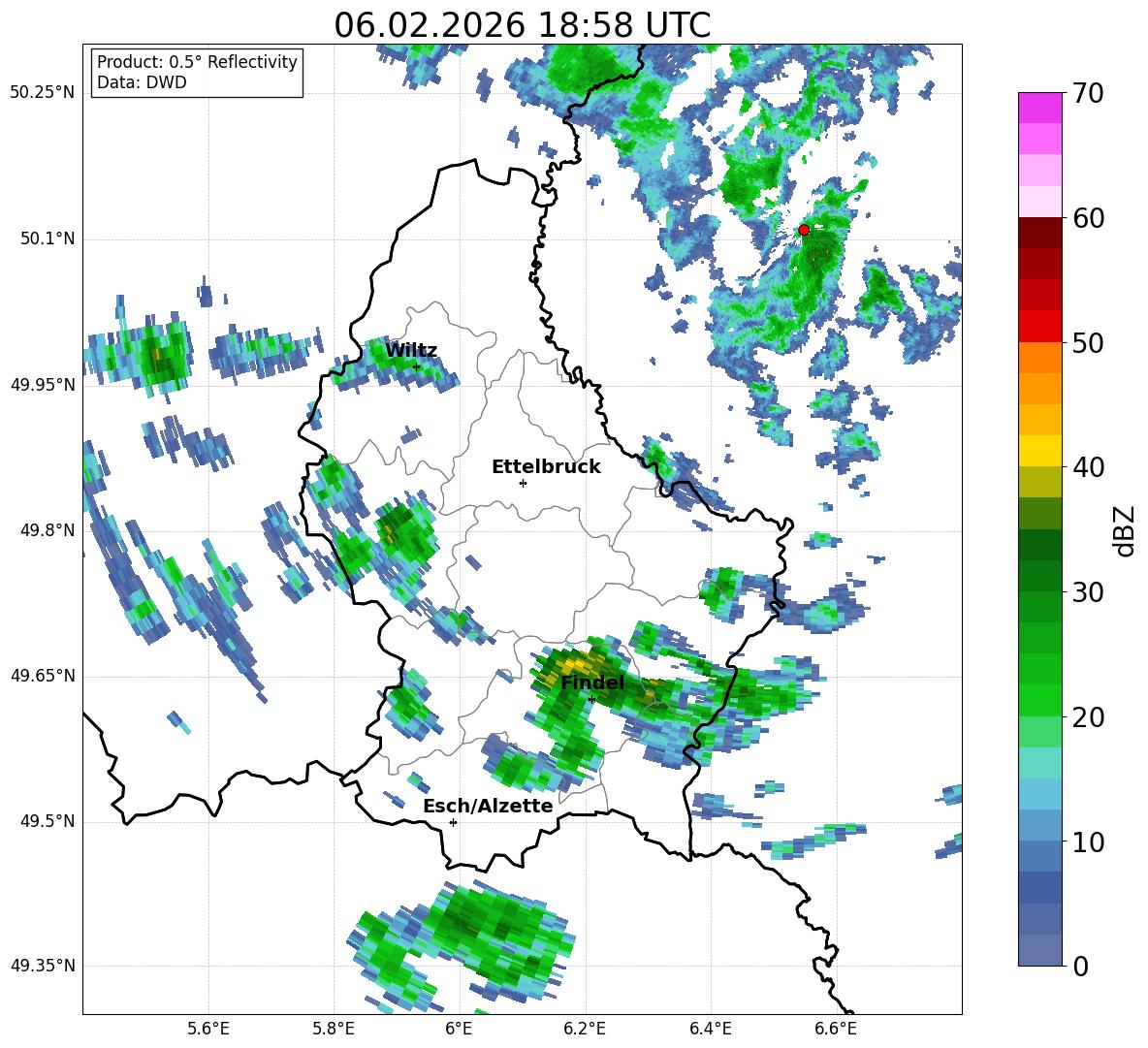Click the timestamp title 06.02.2026 18:58 UTC

522,25
